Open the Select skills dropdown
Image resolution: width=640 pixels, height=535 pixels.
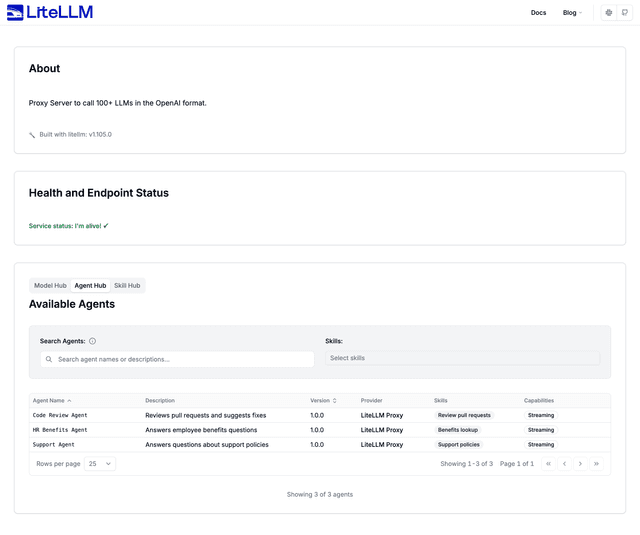[x=462, y=358]
